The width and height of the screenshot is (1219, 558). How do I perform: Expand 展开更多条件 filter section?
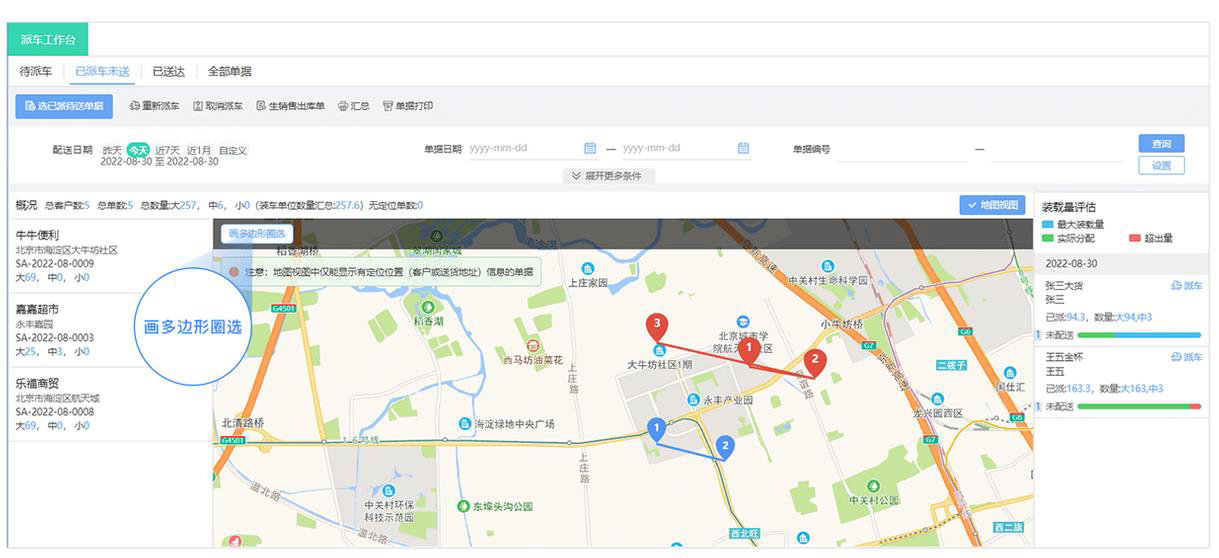pyautogui.click(x=606, y=176)
